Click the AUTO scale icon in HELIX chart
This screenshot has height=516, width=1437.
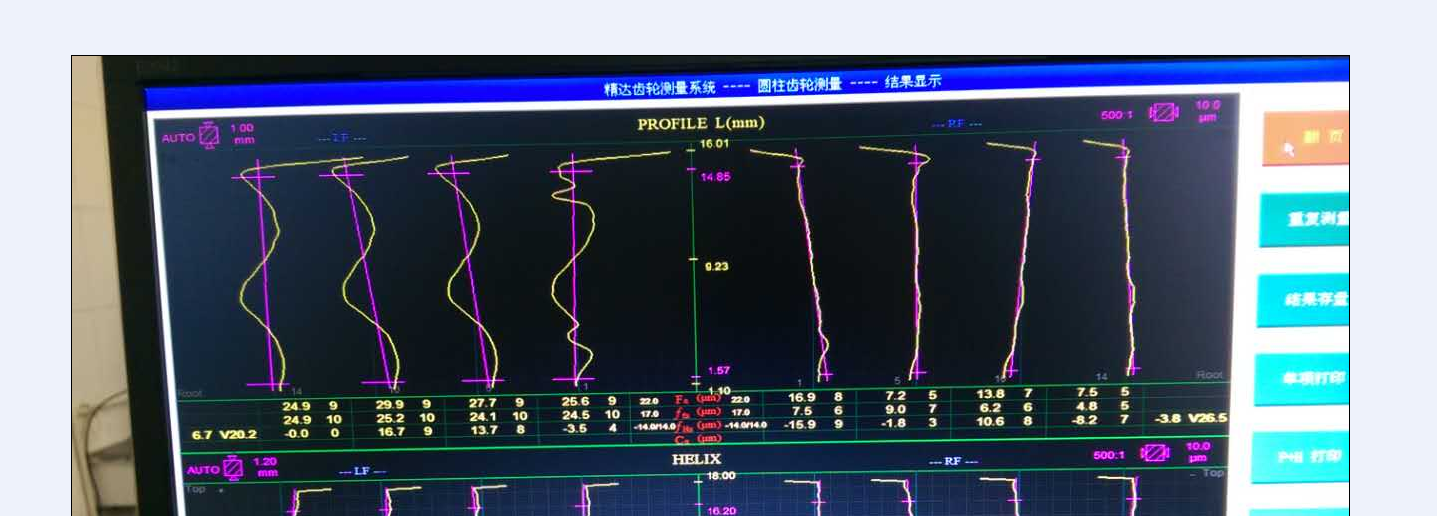click(x=232, y=467)
